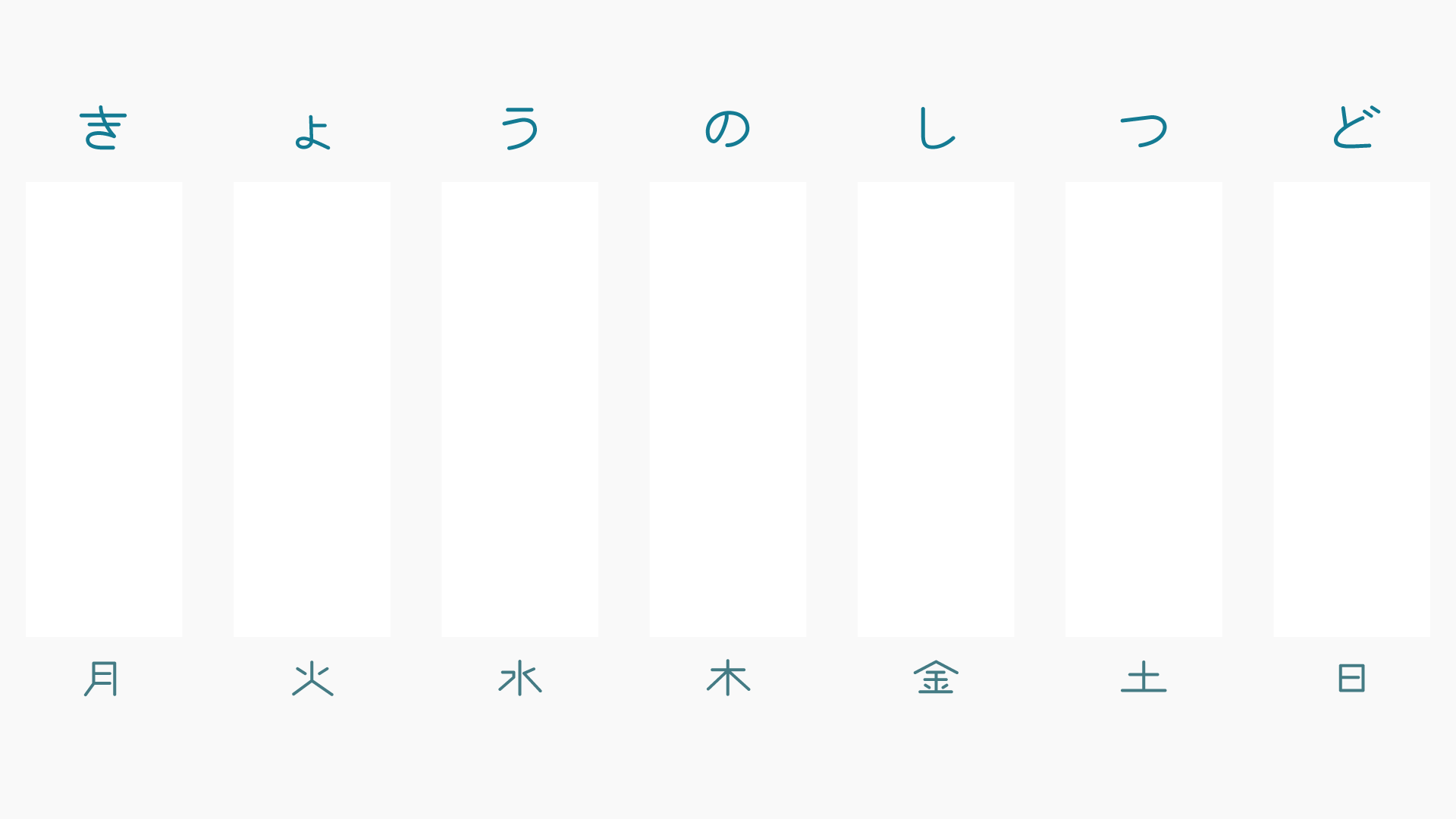Click the white bar above 日
The image size is (1456, 819).
[1352, 409]
